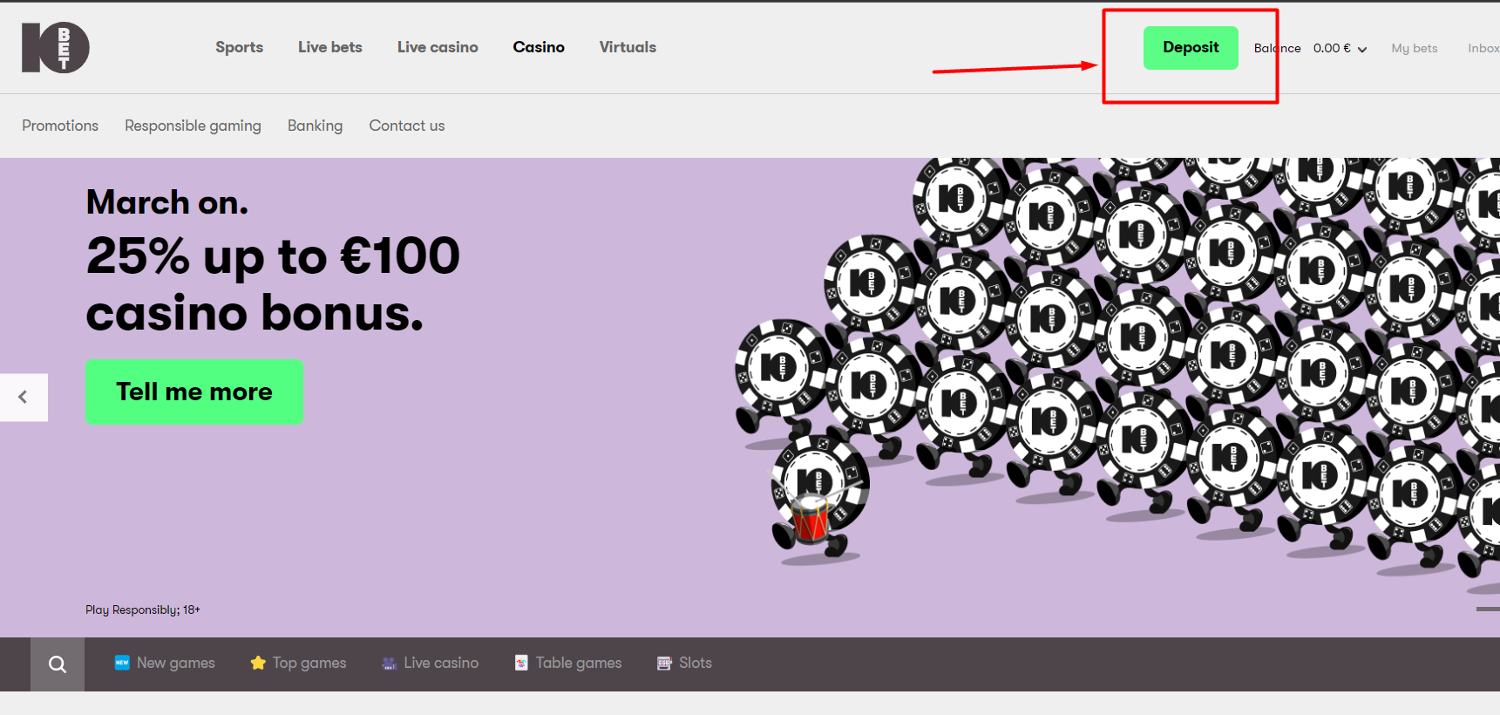This screenshot has width=1500, height=715.
Task: Open the Promotions link
Action: pos(60,126)
